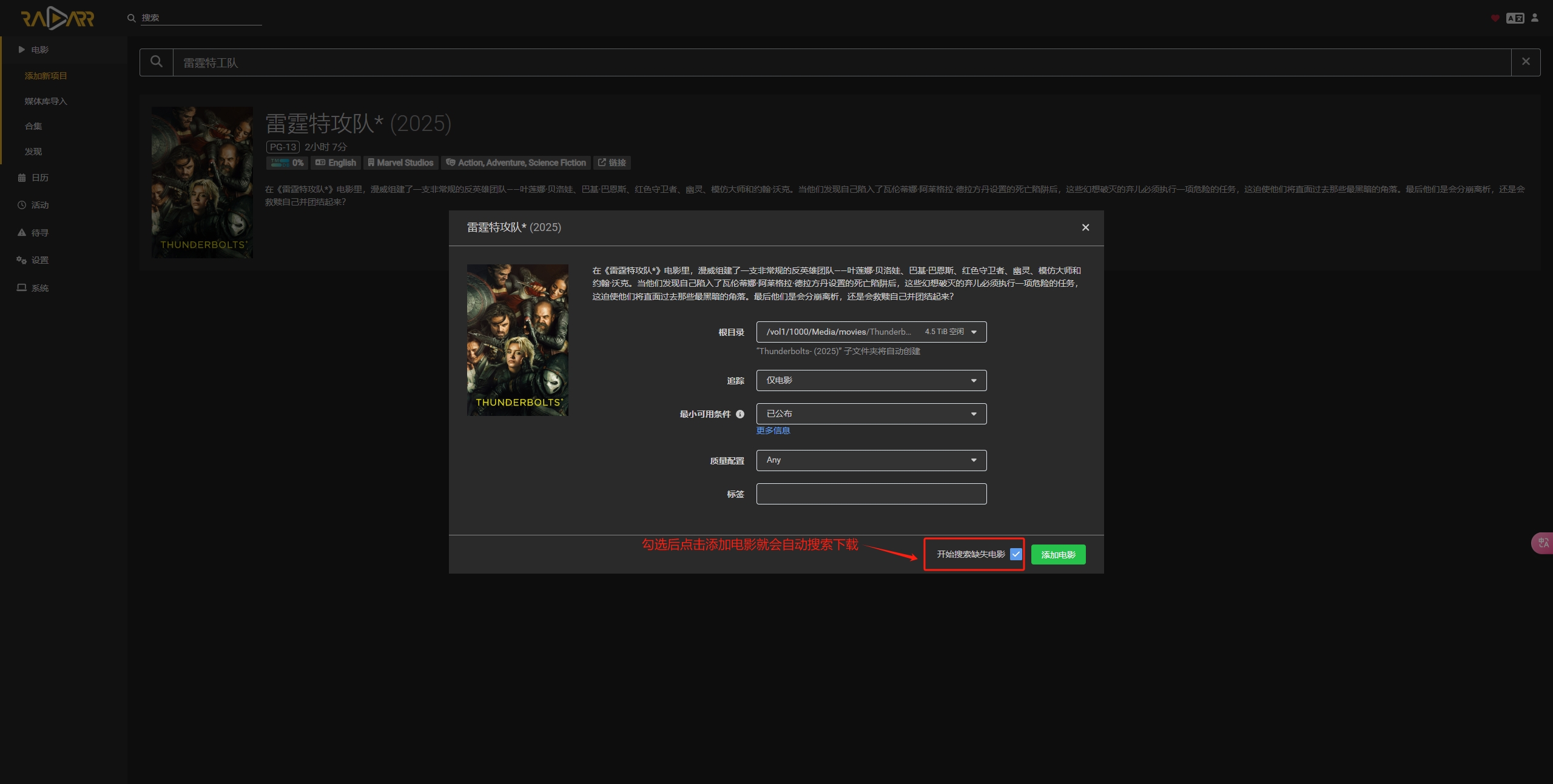Open the 最小可用条件 dropdown showing 已公布
Screen dimensions: 1553x784
pos(871,414)
